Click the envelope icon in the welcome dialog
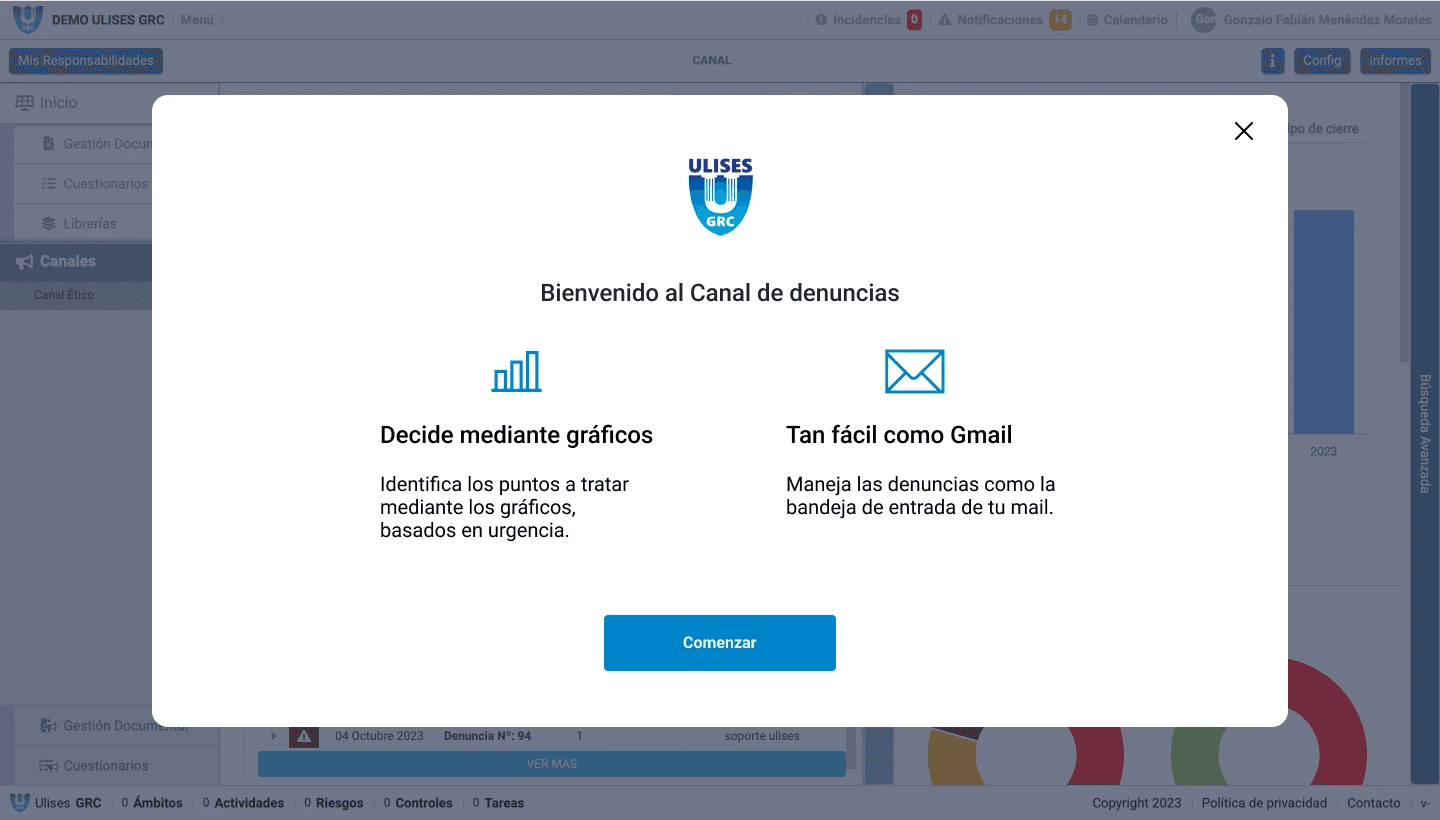Screen dimensions: 1440x820 coord(915,371)
